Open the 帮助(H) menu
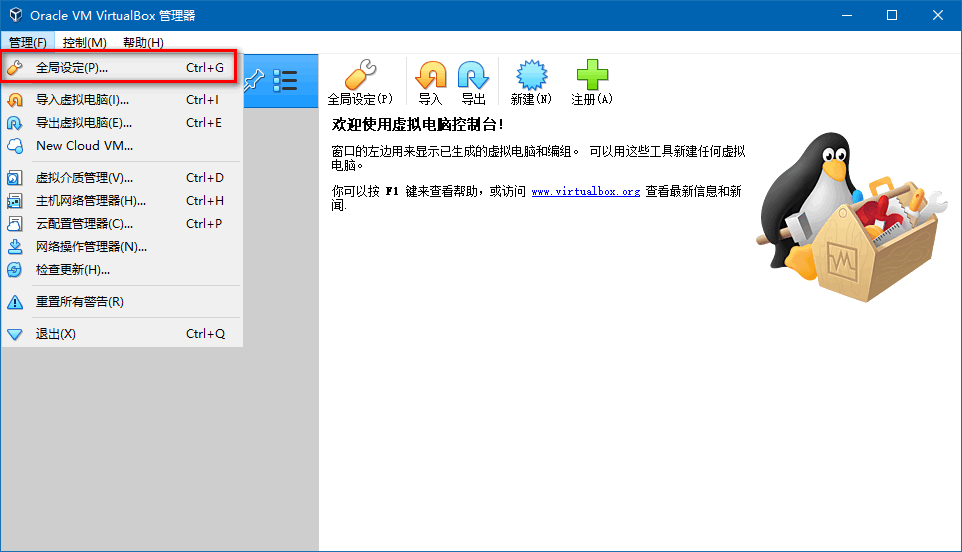 (143, 42)
